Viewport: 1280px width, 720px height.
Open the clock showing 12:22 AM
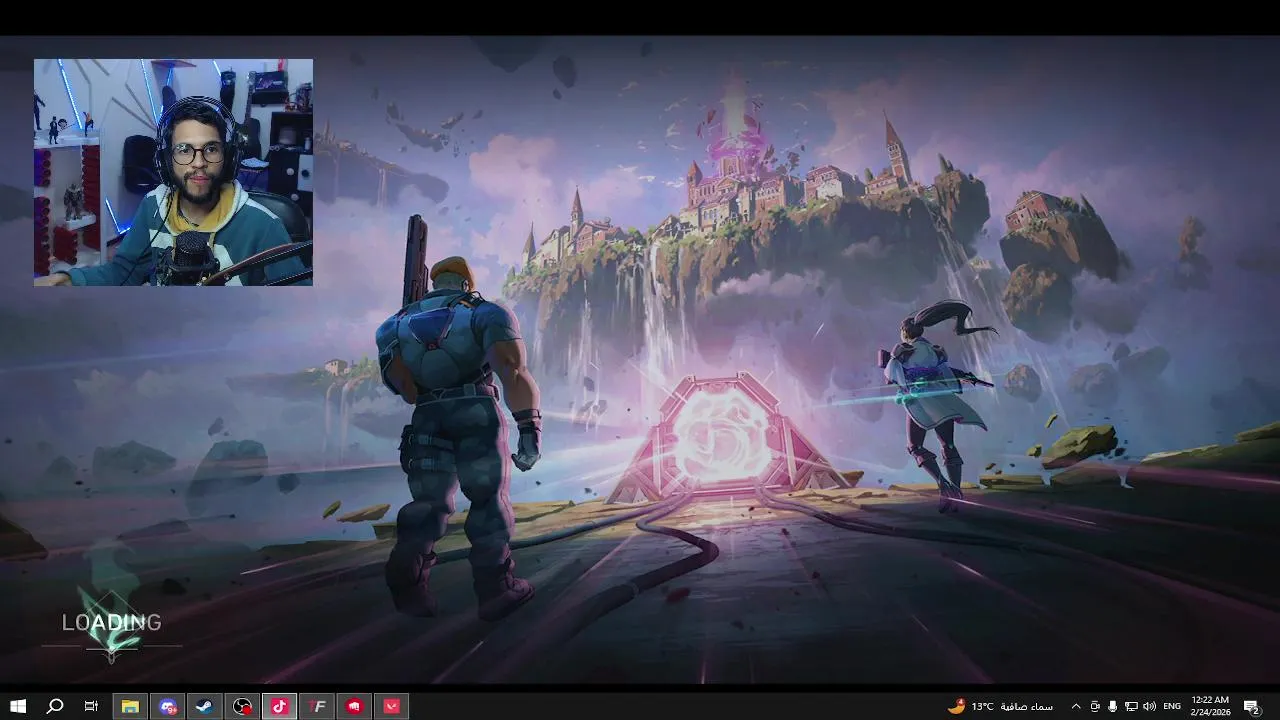click(x=1210, y=706)
